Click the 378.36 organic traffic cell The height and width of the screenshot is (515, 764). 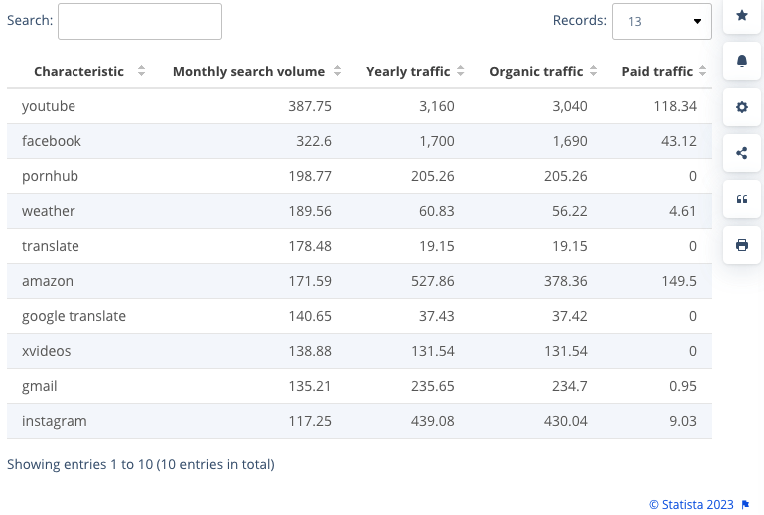[566, 282]
